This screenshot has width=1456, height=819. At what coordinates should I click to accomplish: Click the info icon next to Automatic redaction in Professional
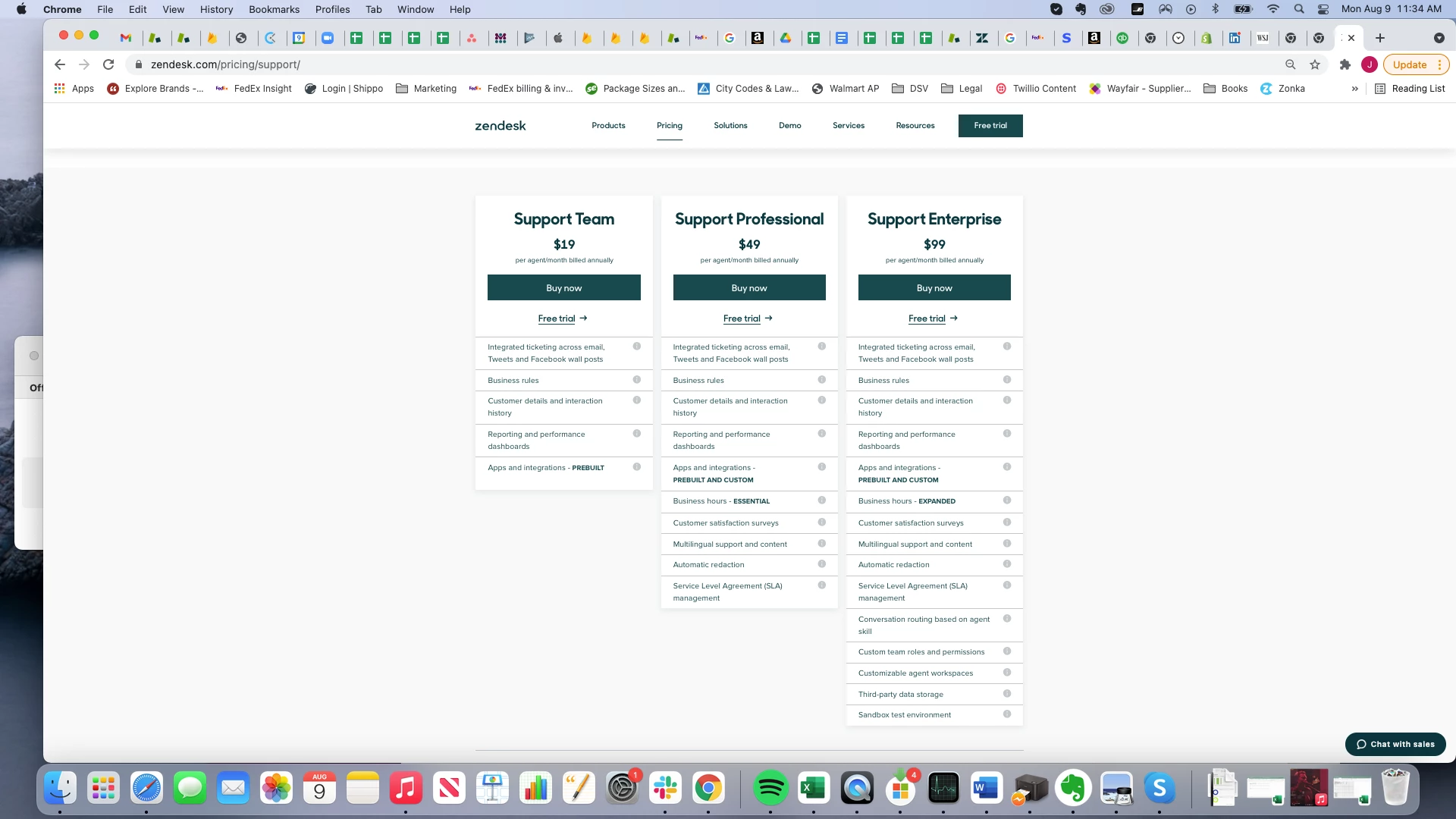[x=821, y=564]
